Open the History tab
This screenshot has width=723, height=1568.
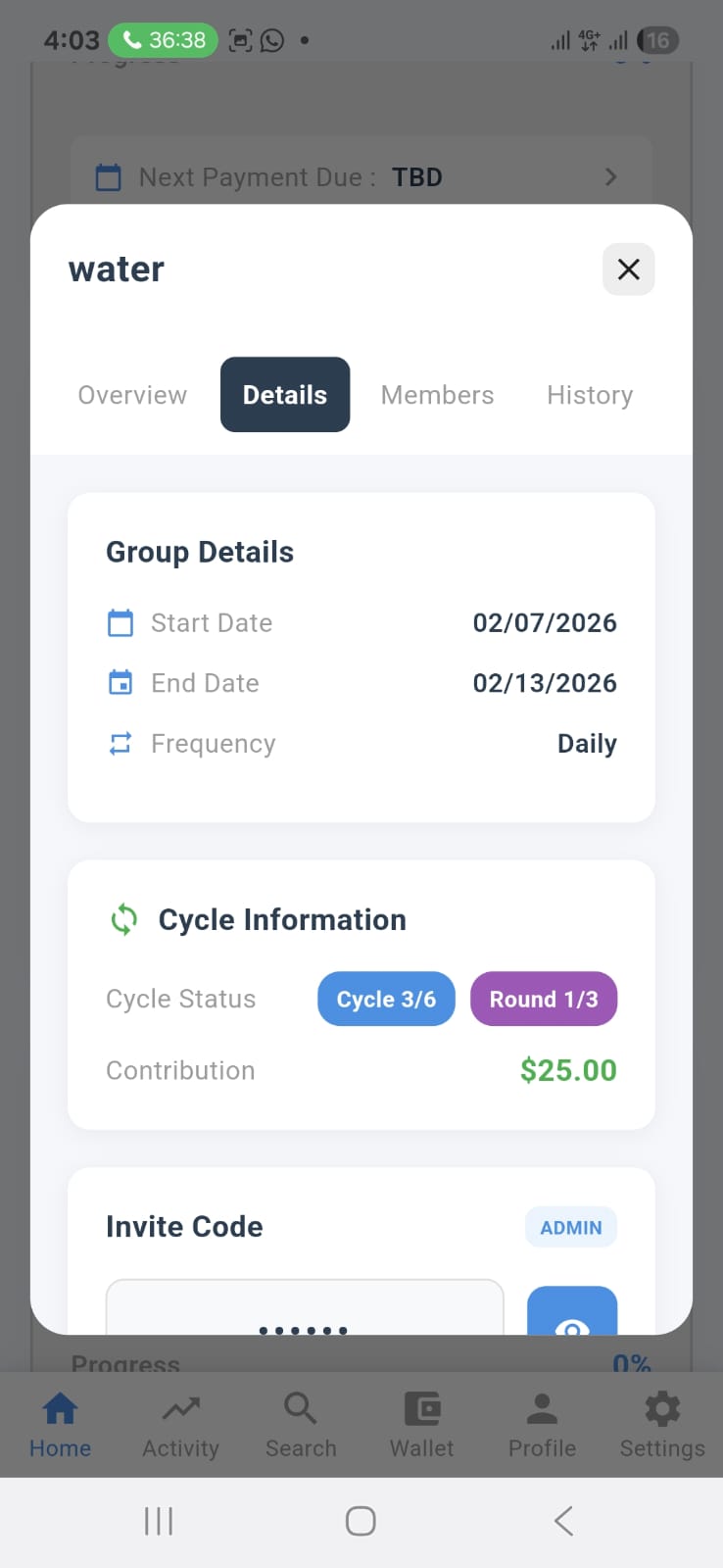[x=590, y=395]
